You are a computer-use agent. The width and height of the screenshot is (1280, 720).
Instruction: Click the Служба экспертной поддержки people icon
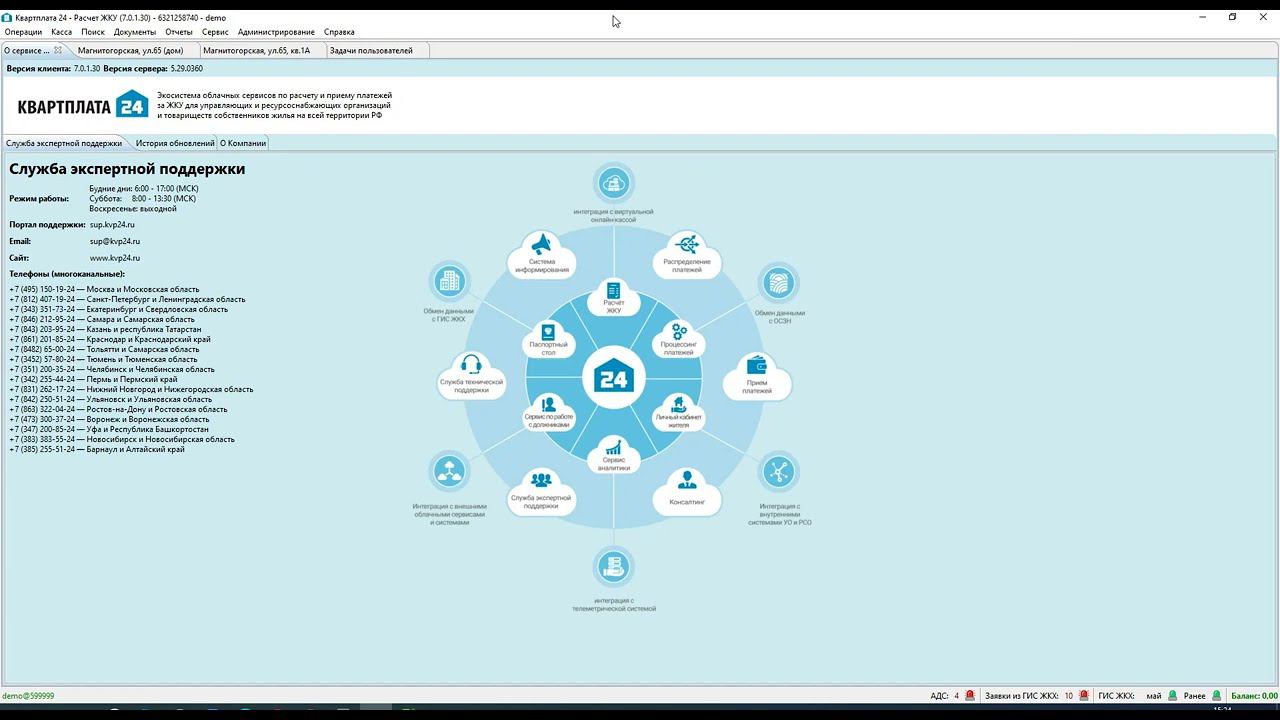[541, 481]
